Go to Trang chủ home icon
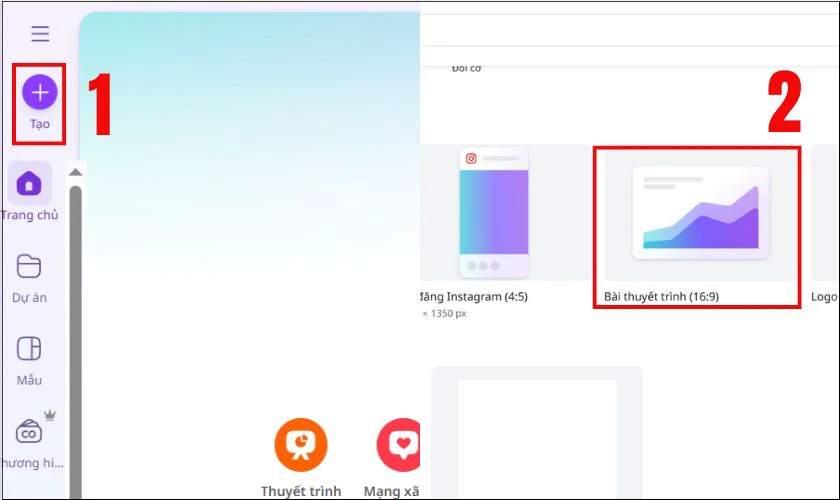The image size is (840, 500). tap(29, 183)
